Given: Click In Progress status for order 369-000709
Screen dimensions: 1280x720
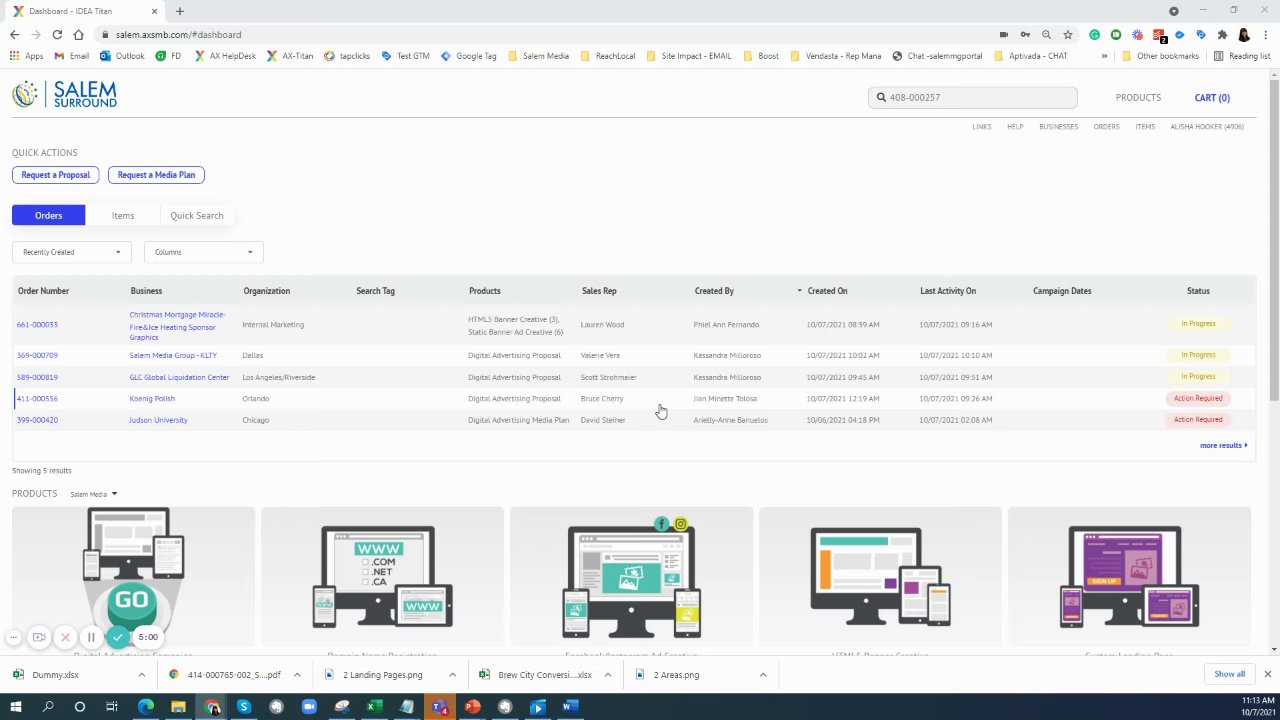Looking at the screenshot, I should [1198, 355].
